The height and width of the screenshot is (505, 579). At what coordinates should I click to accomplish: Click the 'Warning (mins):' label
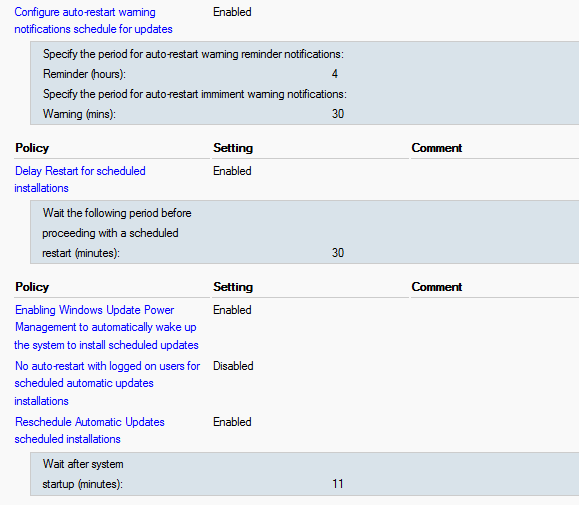click(x=79, y=114)
